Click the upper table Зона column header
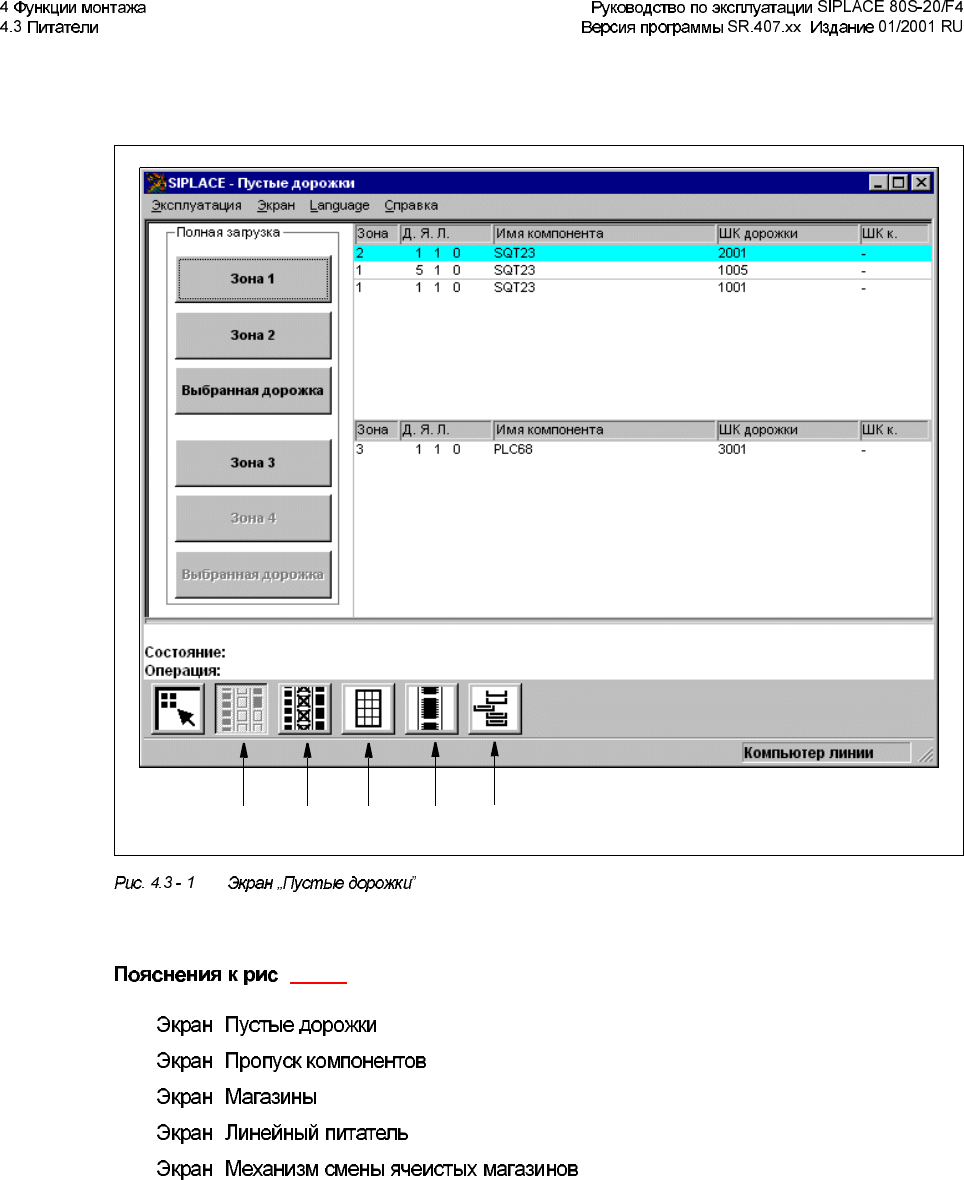The width and height of the screenshot is (964, 1180). [x=376, y=233]
